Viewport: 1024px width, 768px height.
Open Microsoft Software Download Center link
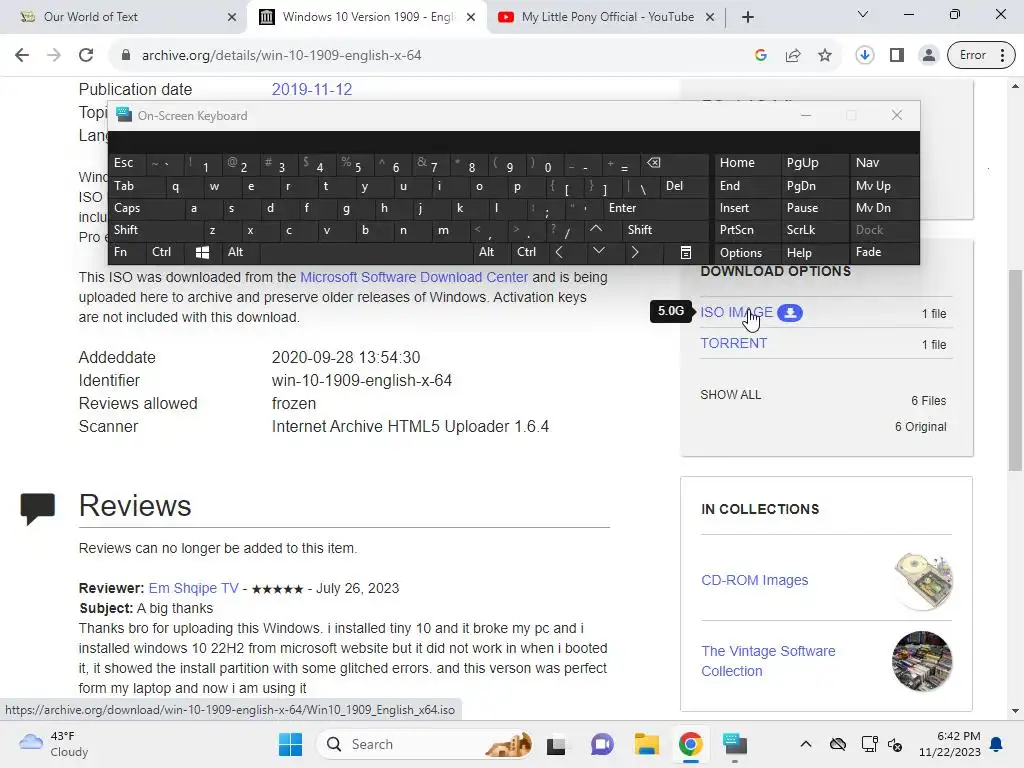414,278
